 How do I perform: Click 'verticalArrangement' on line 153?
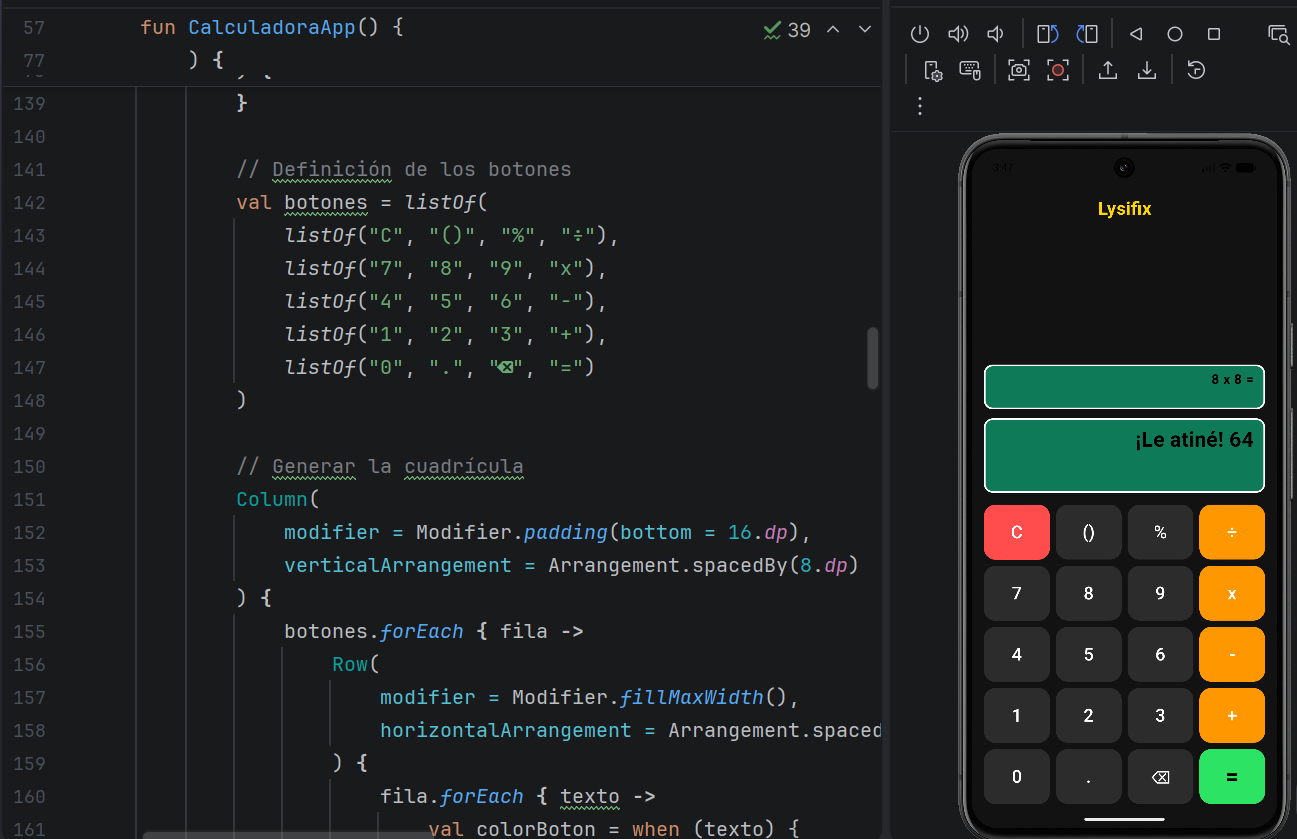pyautogui.click(x=398, y=565)
